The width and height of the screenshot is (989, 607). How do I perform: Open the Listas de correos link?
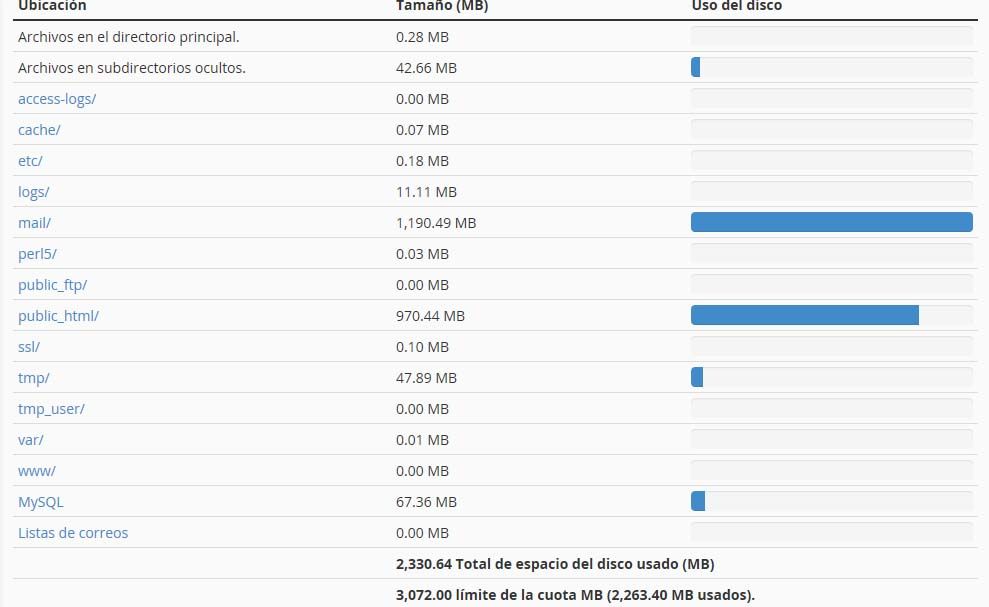pos(73,533)
